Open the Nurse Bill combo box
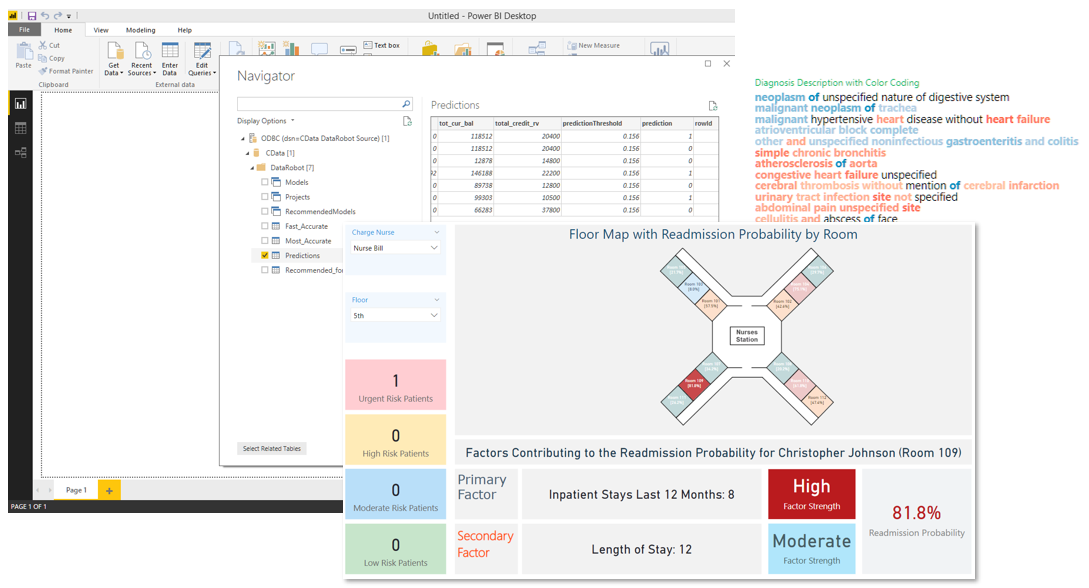This screenshot has height=588, width=1089. pos(395,248)
